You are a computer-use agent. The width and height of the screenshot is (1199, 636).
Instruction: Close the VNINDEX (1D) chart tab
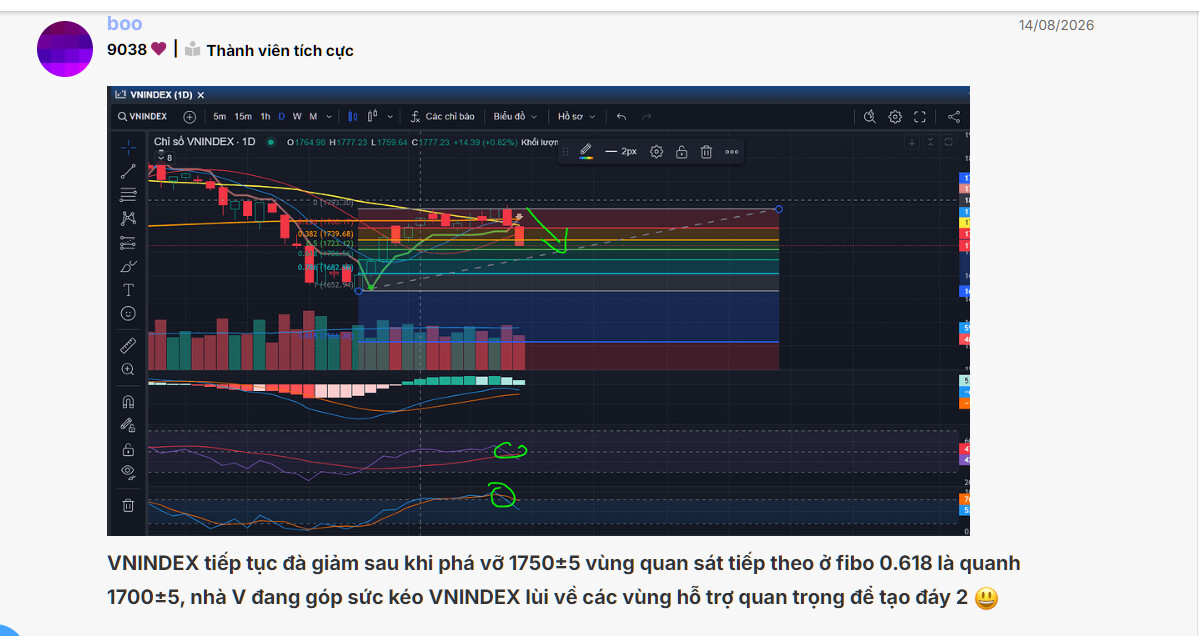[x=200, y=95]
